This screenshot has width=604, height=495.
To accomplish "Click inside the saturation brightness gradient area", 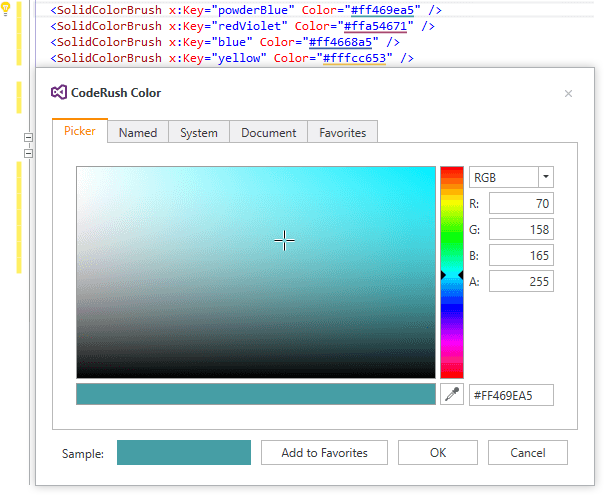I will [x=255, y=272].
